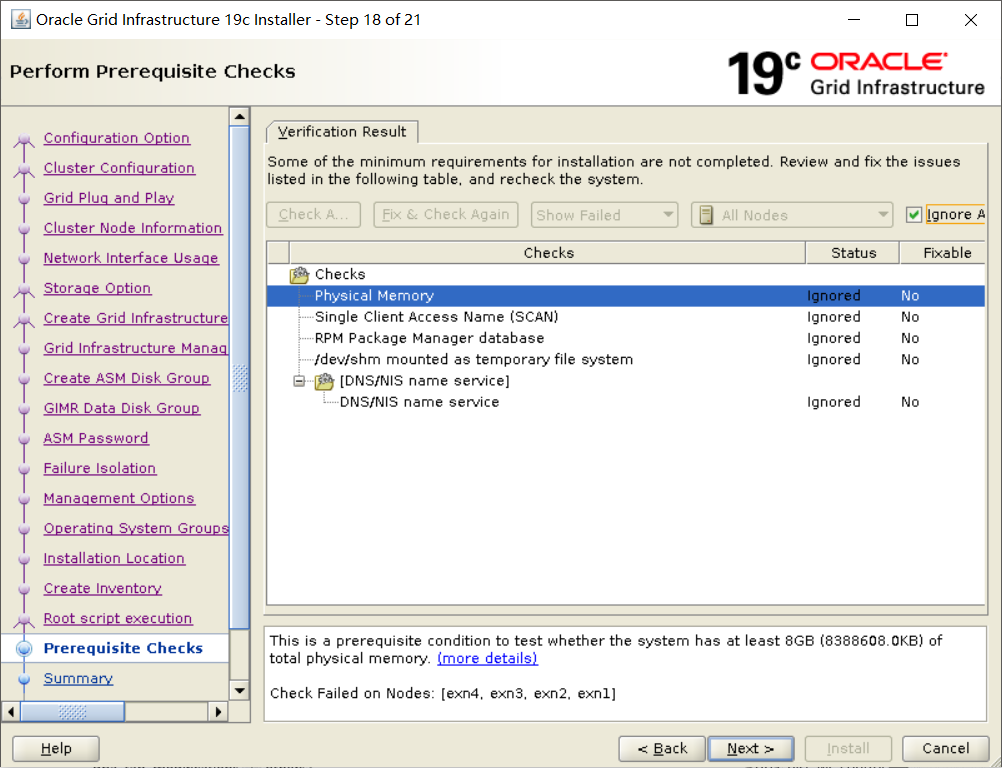Open the more details link
The image size is (1002, 768).
point(487,658)
